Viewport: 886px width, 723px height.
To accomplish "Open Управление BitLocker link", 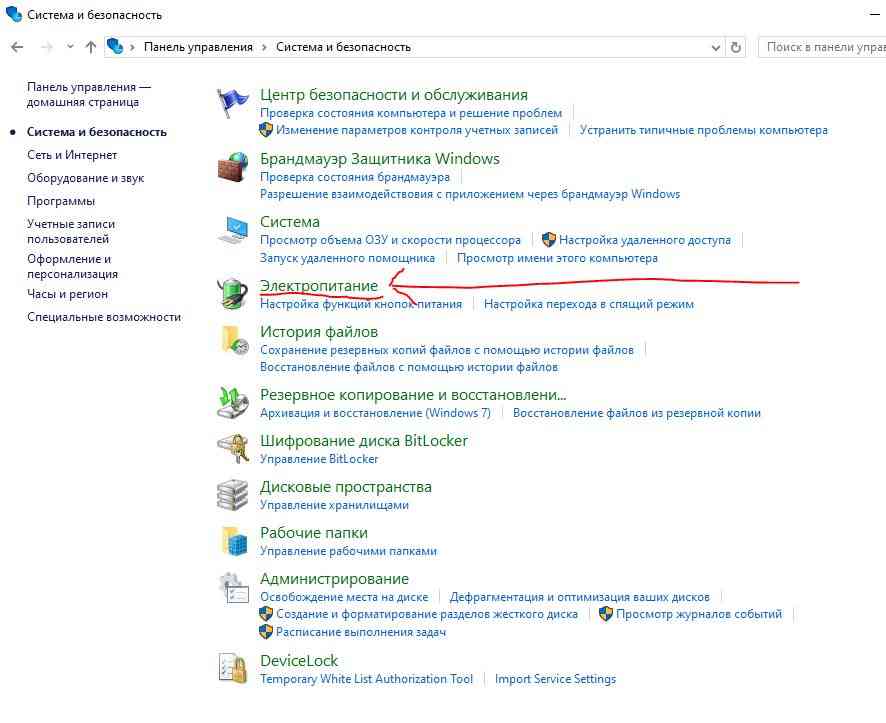I will pos(319,459).
